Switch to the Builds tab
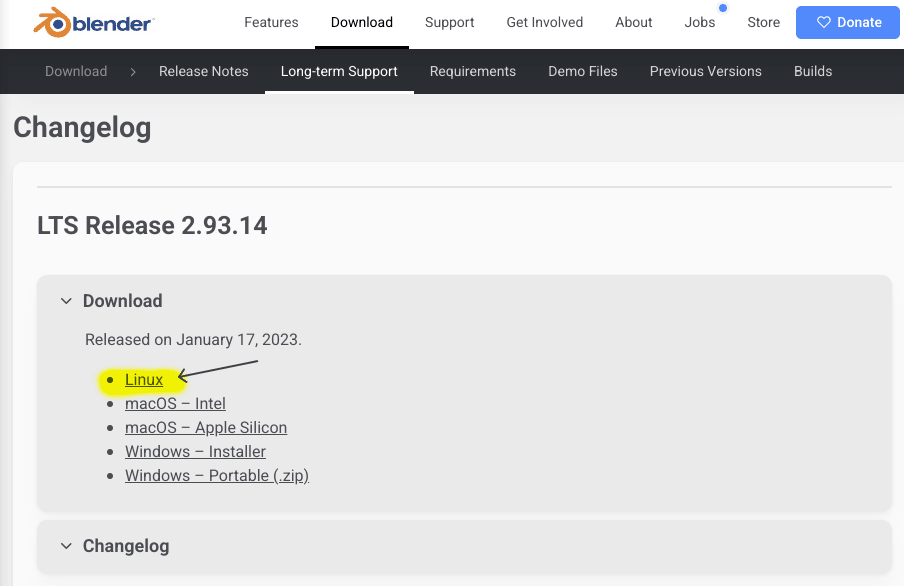The height and width of the screenshot is (586, 904). coord(813,71)
